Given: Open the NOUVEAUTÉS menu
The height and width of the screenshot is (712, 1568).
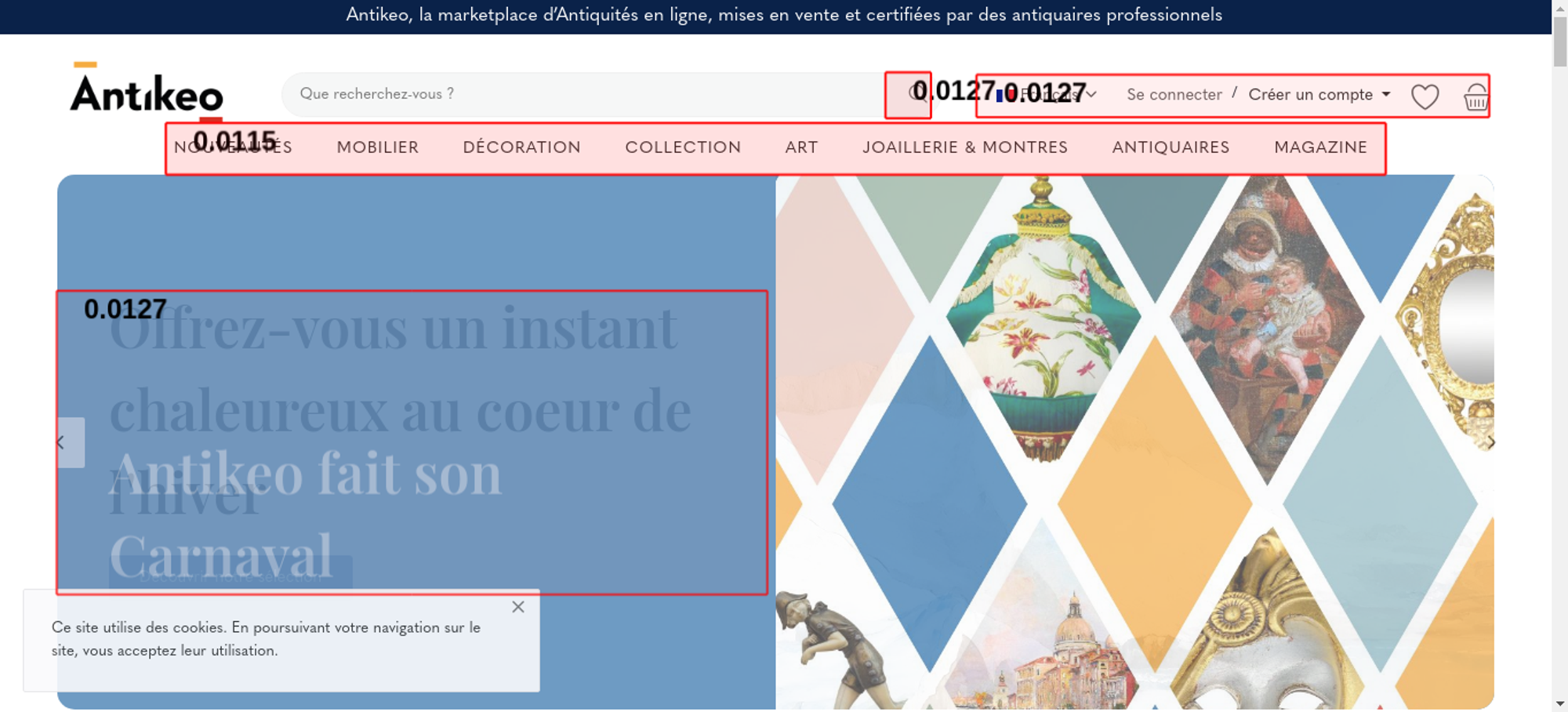Looking at the screenshot, I should (233, 147).
